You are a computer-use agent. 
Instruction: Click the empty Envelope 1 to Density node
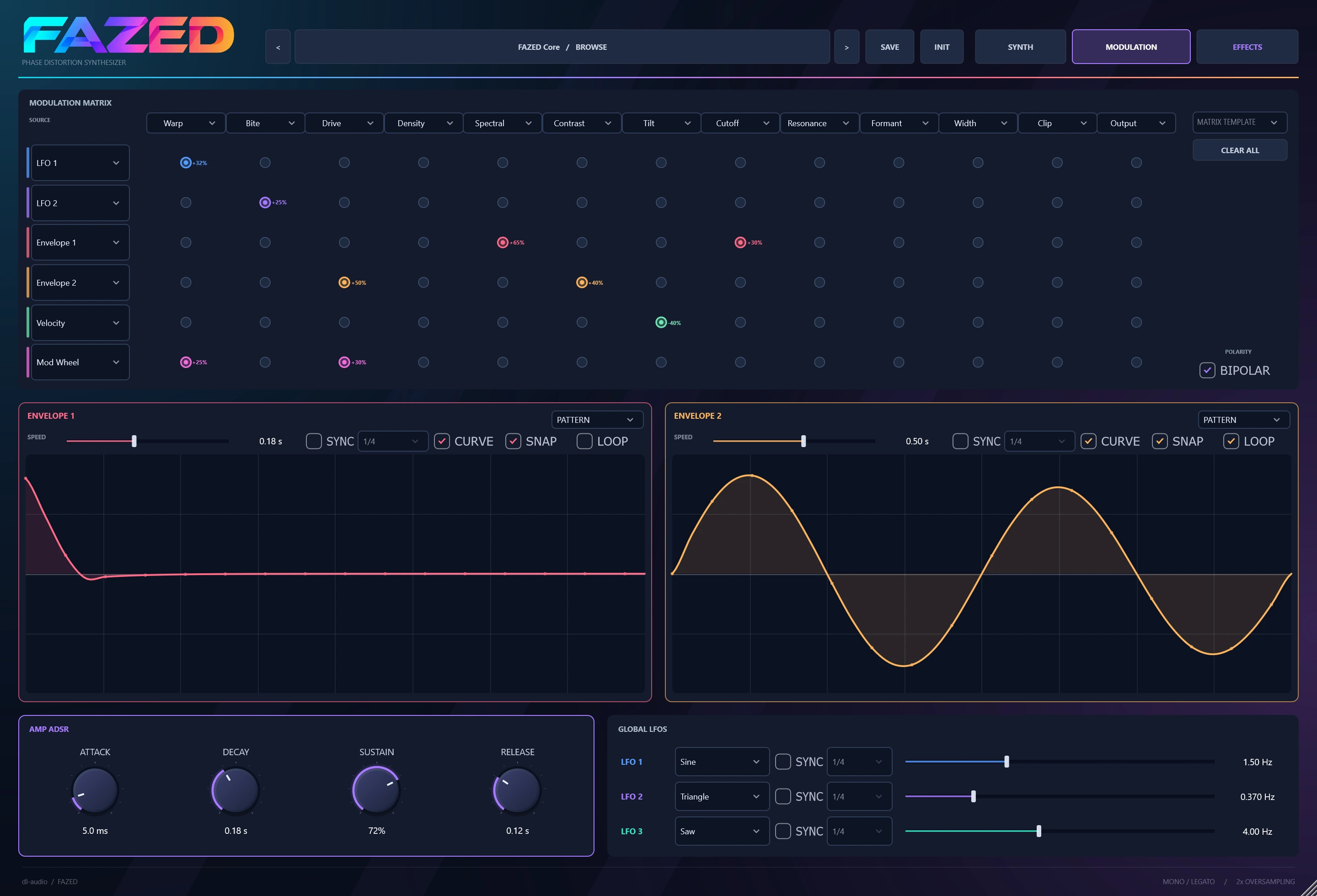(x=423, y=242)
